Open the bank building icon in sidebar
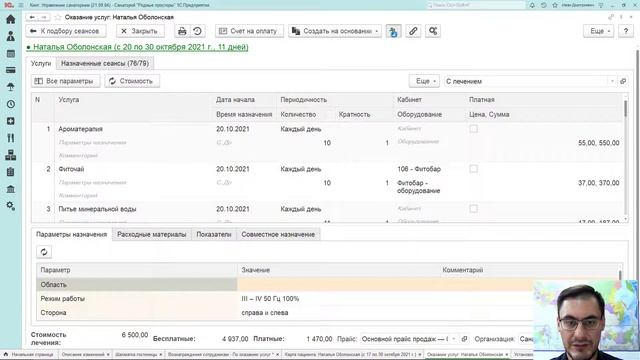This screenshot has height=360, width=640. click(x=11, y=189)
